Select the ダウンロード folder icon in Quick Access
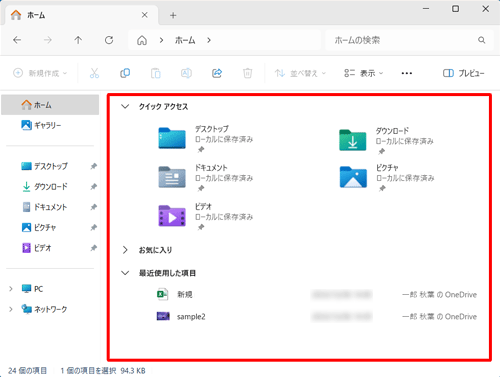The image size is (500, 377). pyautogui.click(x=353, y=140)
